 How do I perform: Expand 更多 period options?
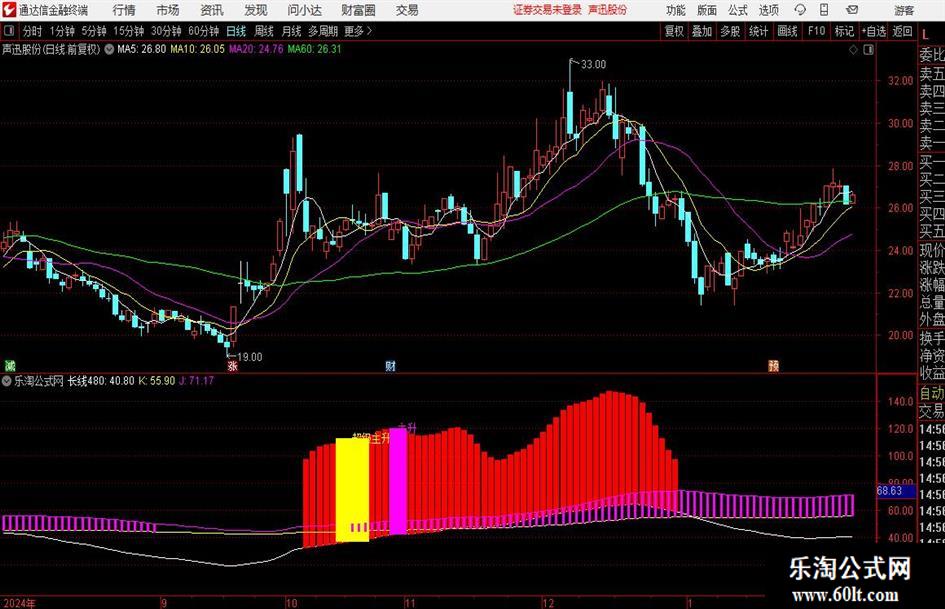pyautogui.click(x=359, y=31)
